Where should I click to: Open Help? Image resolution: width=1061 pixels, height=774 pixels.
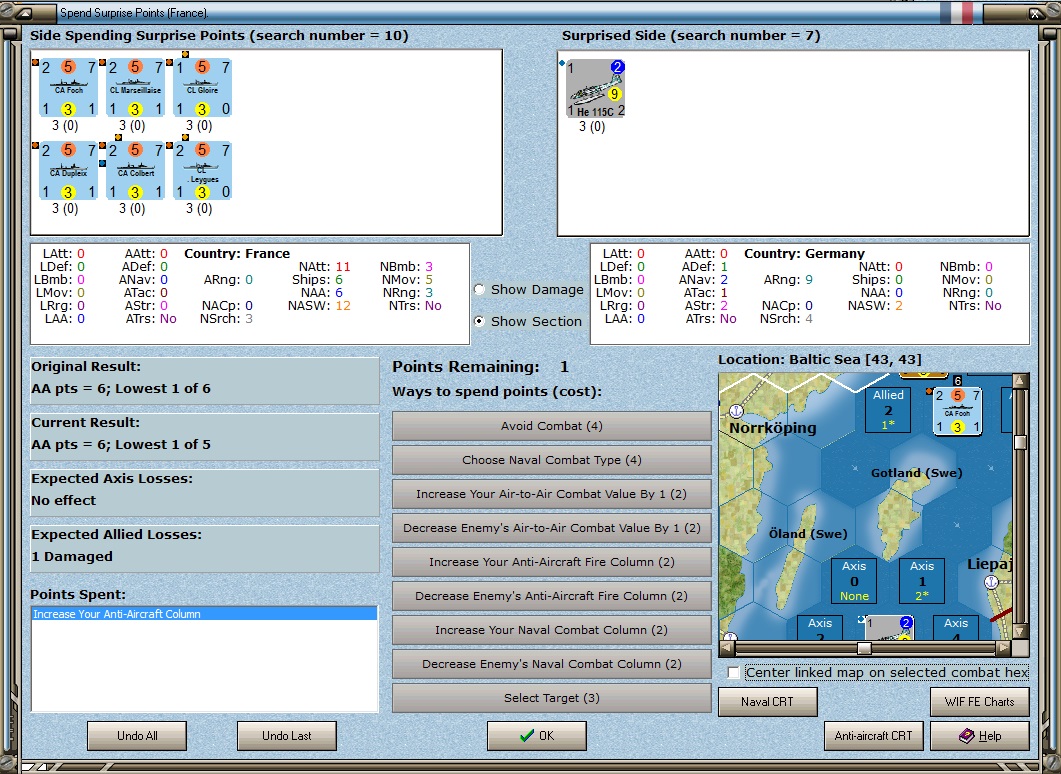pyautogui.click(x=980, y=735)
